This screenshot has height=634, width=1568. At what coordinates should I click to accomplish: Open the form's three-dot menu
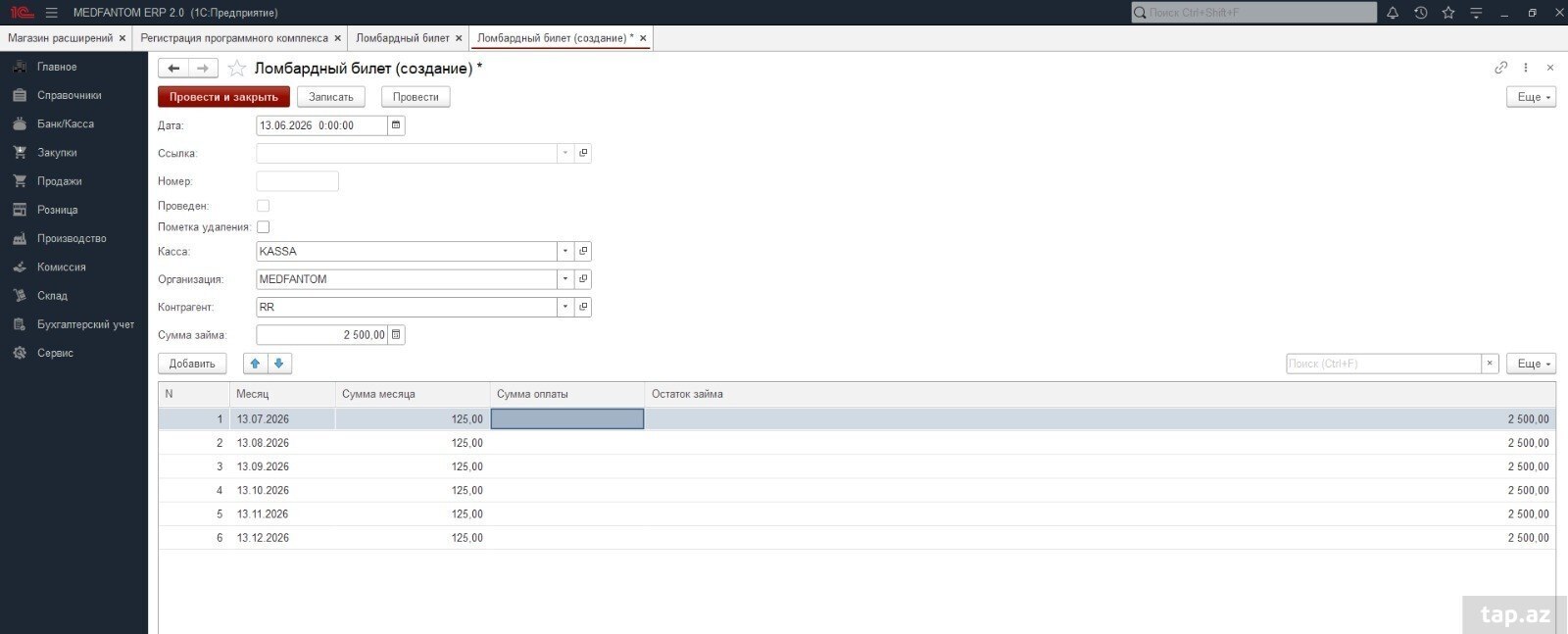coord(1525,68)
